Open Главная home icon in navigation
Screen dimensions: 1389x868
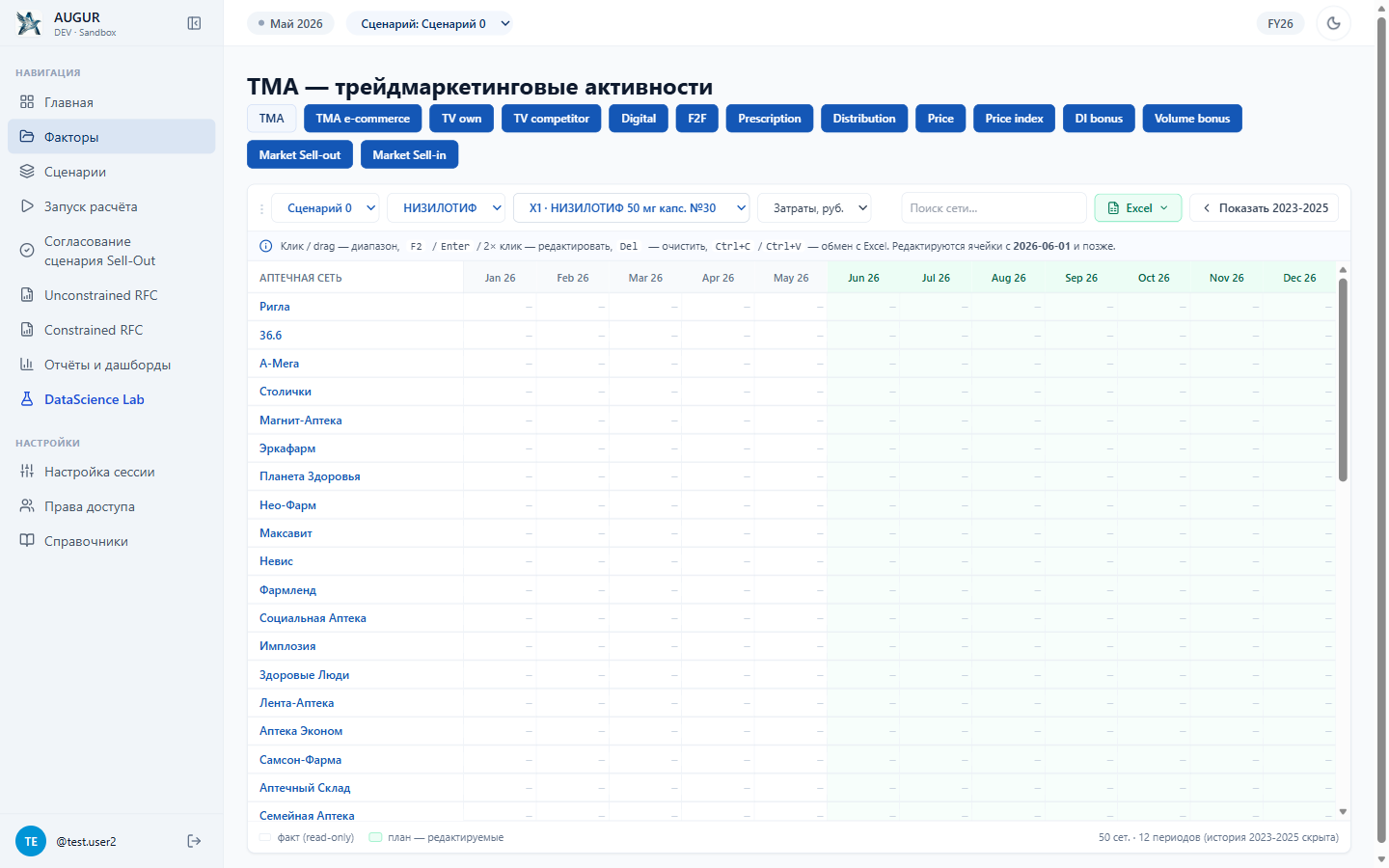click(27, 102)
